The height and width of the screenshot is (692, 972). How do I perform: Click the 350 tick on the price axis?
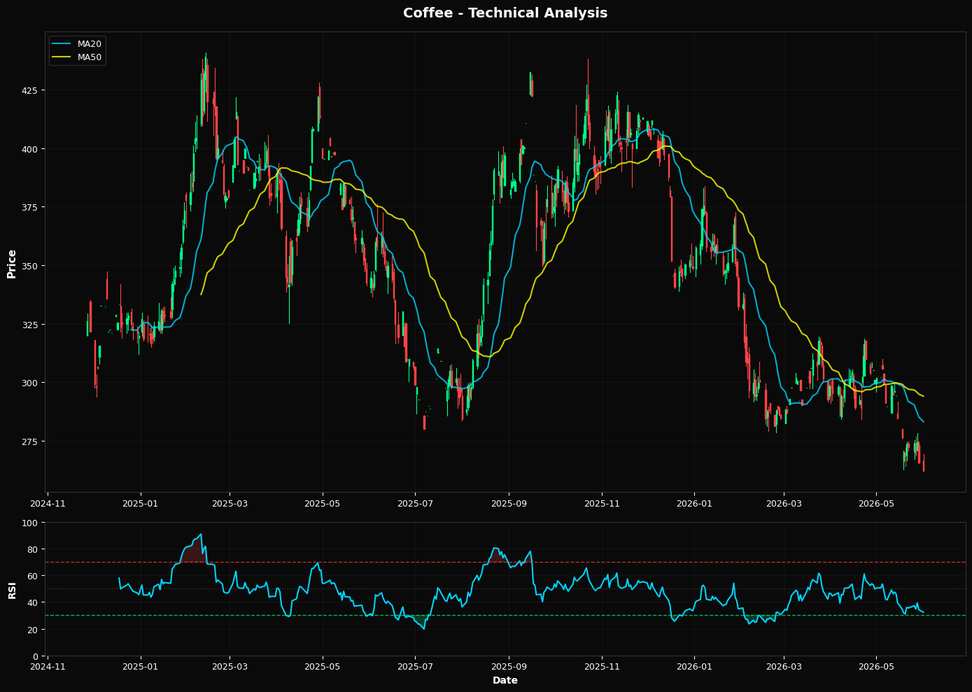32,266
